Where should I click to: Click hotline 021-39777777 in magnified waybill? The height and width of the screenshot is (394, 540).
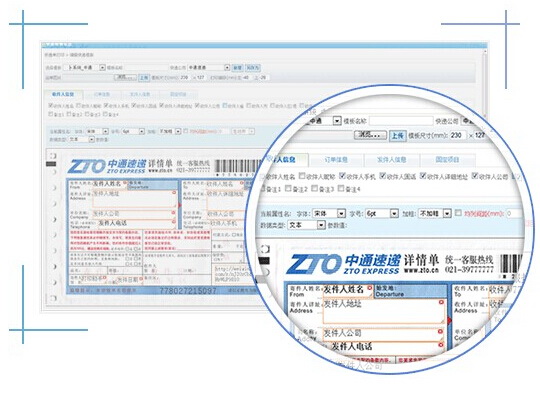[x=469, y=269]
